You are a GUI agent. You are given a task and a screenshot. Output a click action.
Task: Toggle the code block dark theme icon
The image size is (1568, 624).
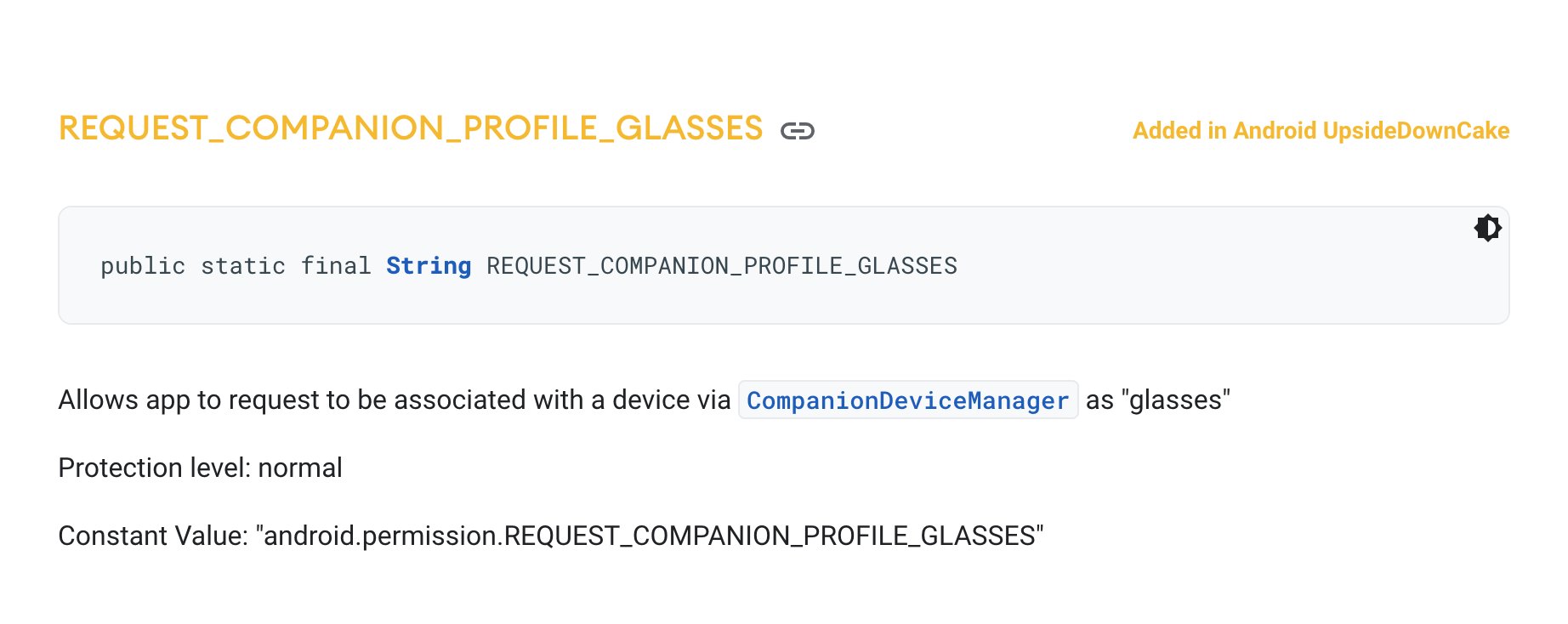point(1487,228)
